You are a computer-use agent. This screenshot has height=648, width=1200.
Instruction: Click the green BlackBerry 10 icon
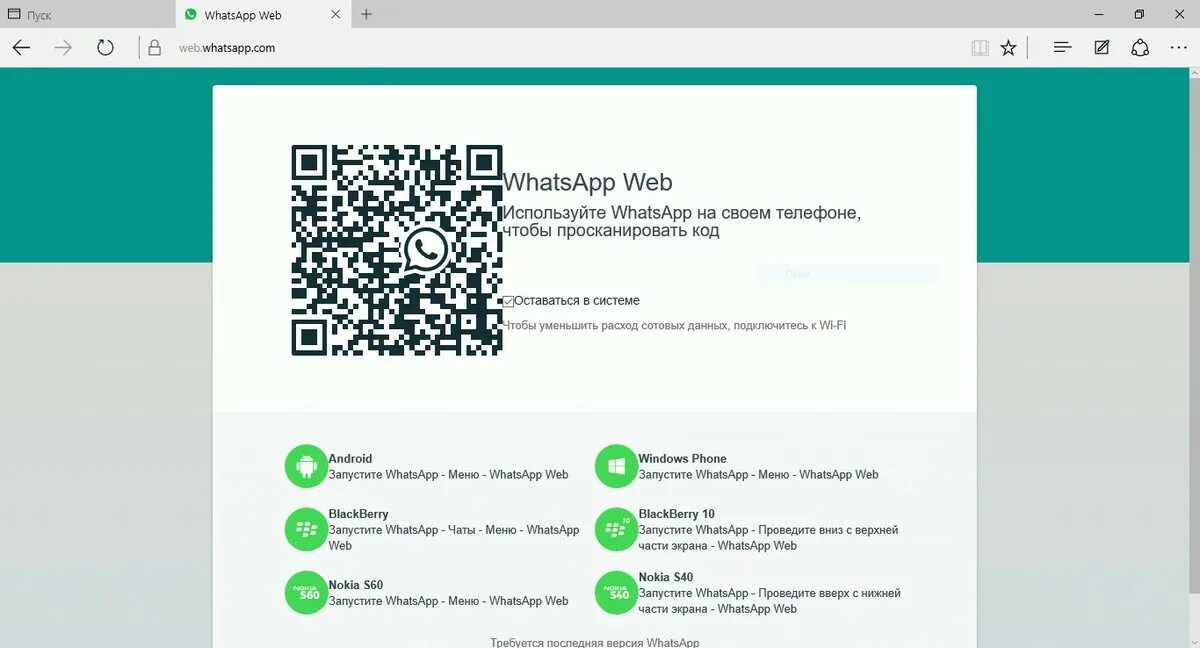(616, 529)
